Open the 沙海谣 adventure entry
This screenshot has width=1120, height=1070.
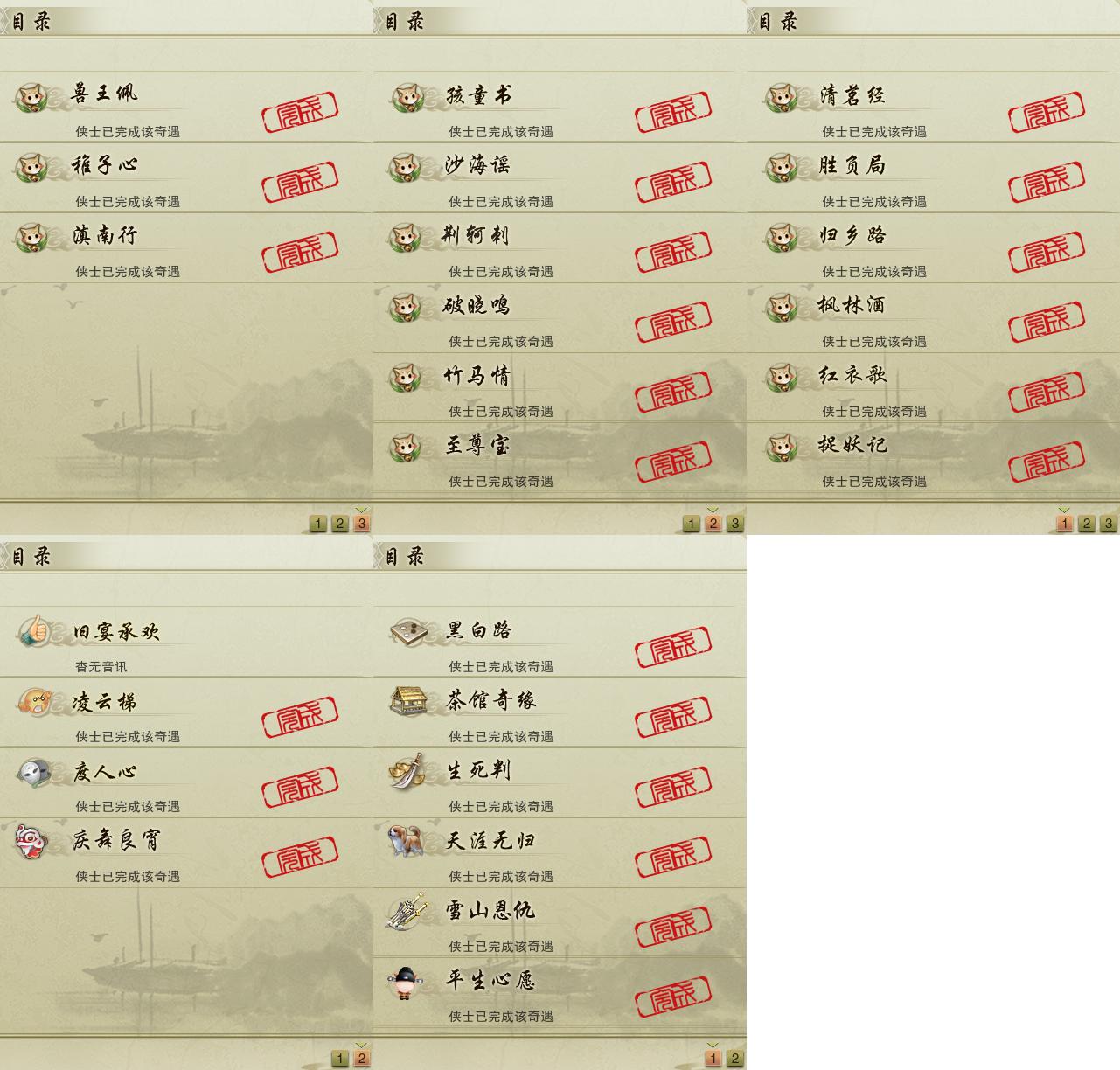(560, 177)
